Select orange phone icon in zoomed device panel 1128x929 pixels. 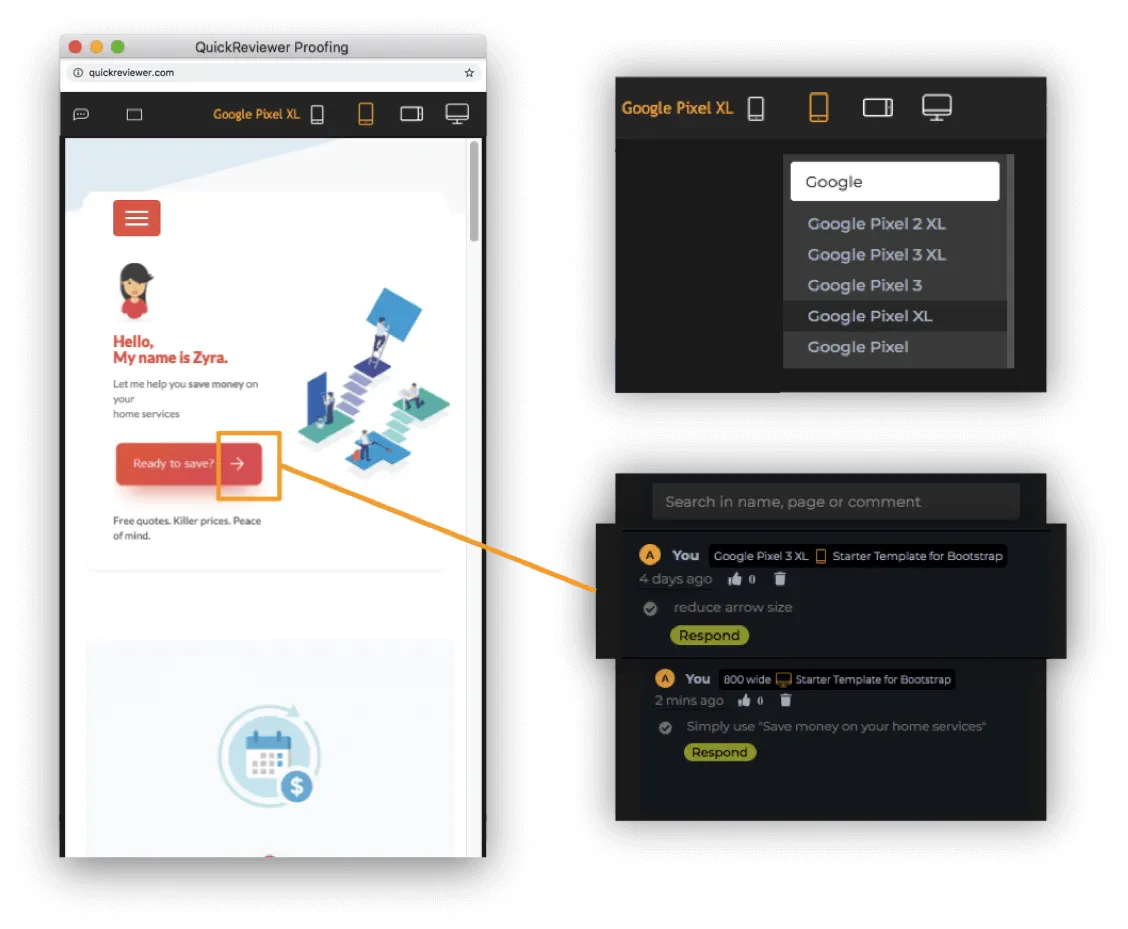(x=819, y=107)
